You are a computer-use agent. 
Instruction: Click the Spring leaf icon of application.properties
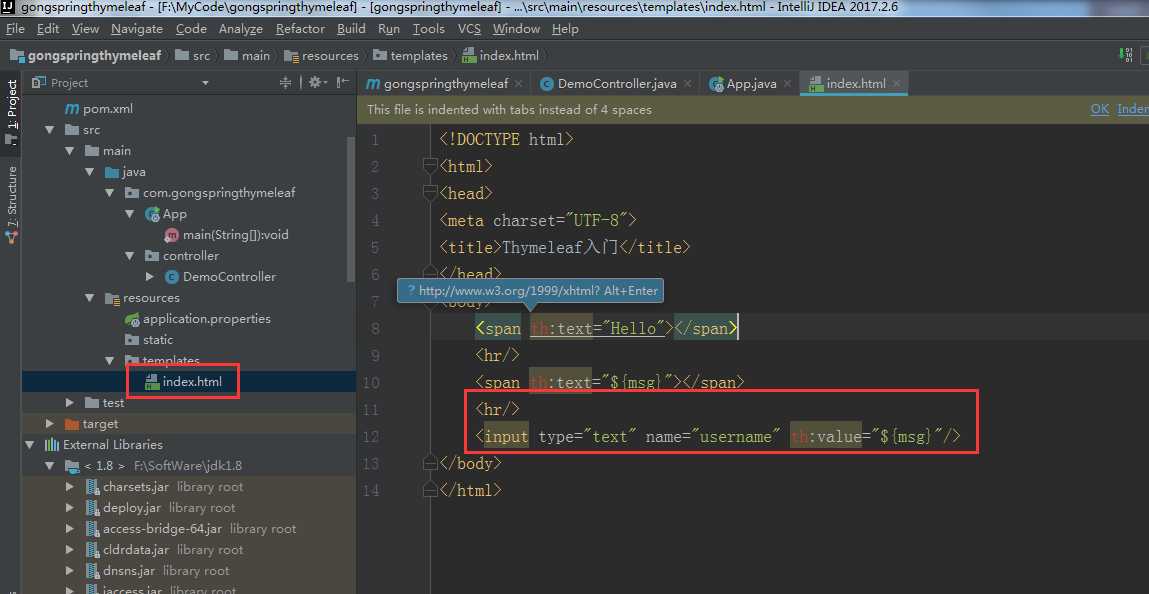click(x=132, y=319)
